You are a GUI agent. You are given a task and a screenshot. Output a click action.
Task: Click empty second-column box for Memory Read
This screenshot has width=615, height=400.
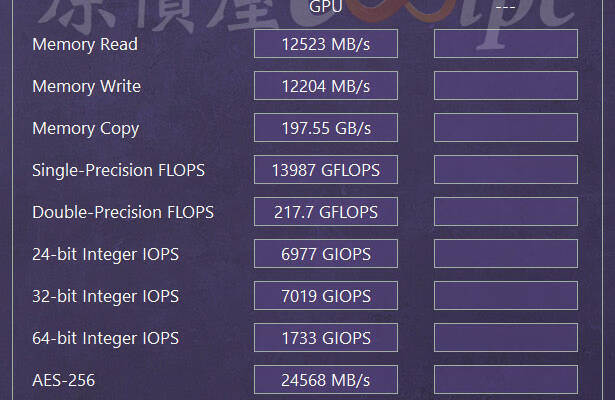pos(506,44)
